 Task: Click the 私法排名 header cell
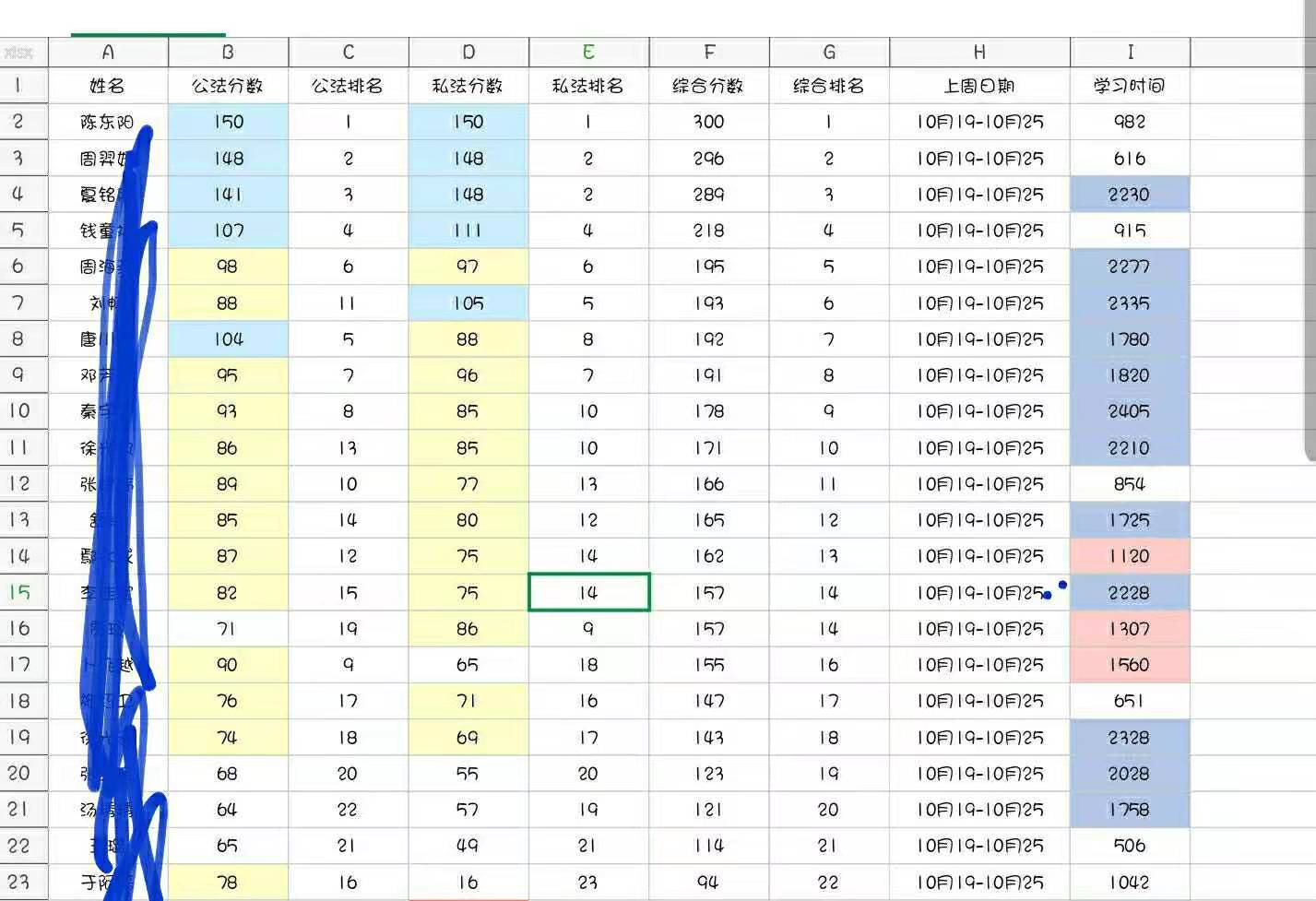588,86
